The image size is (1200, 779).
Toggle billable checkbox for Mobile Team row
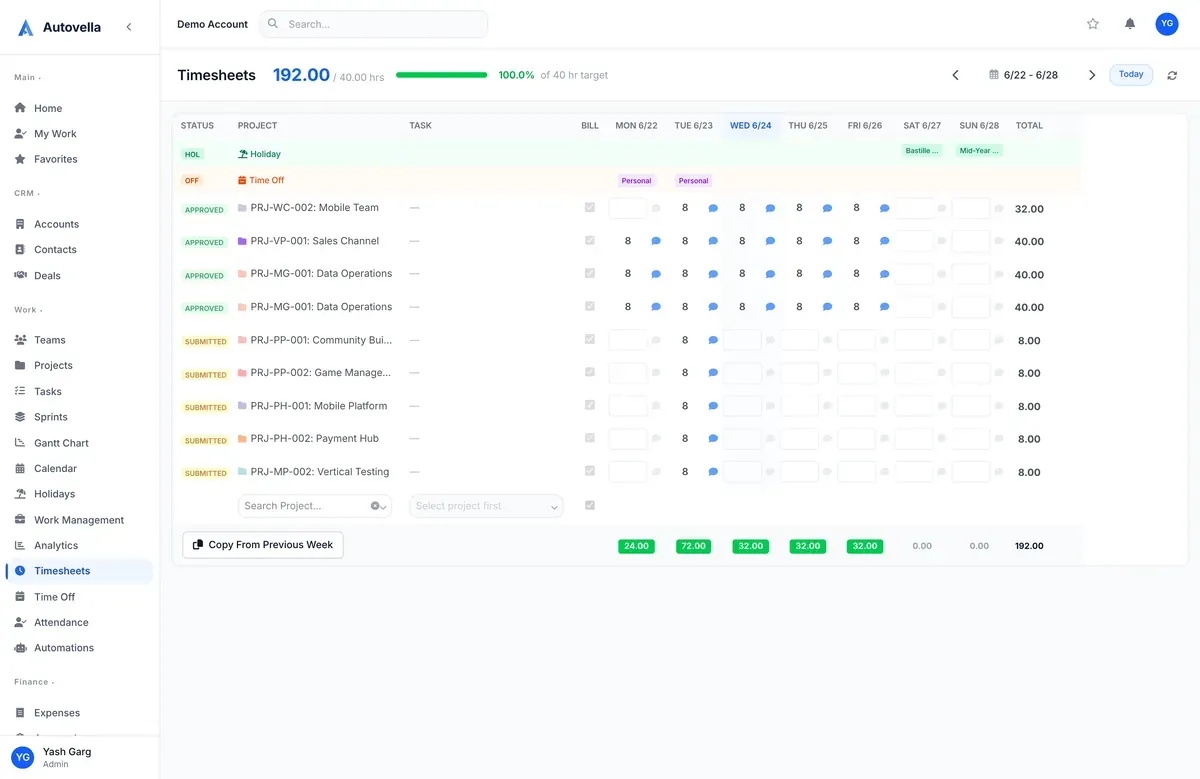click(x=590, y=208)
